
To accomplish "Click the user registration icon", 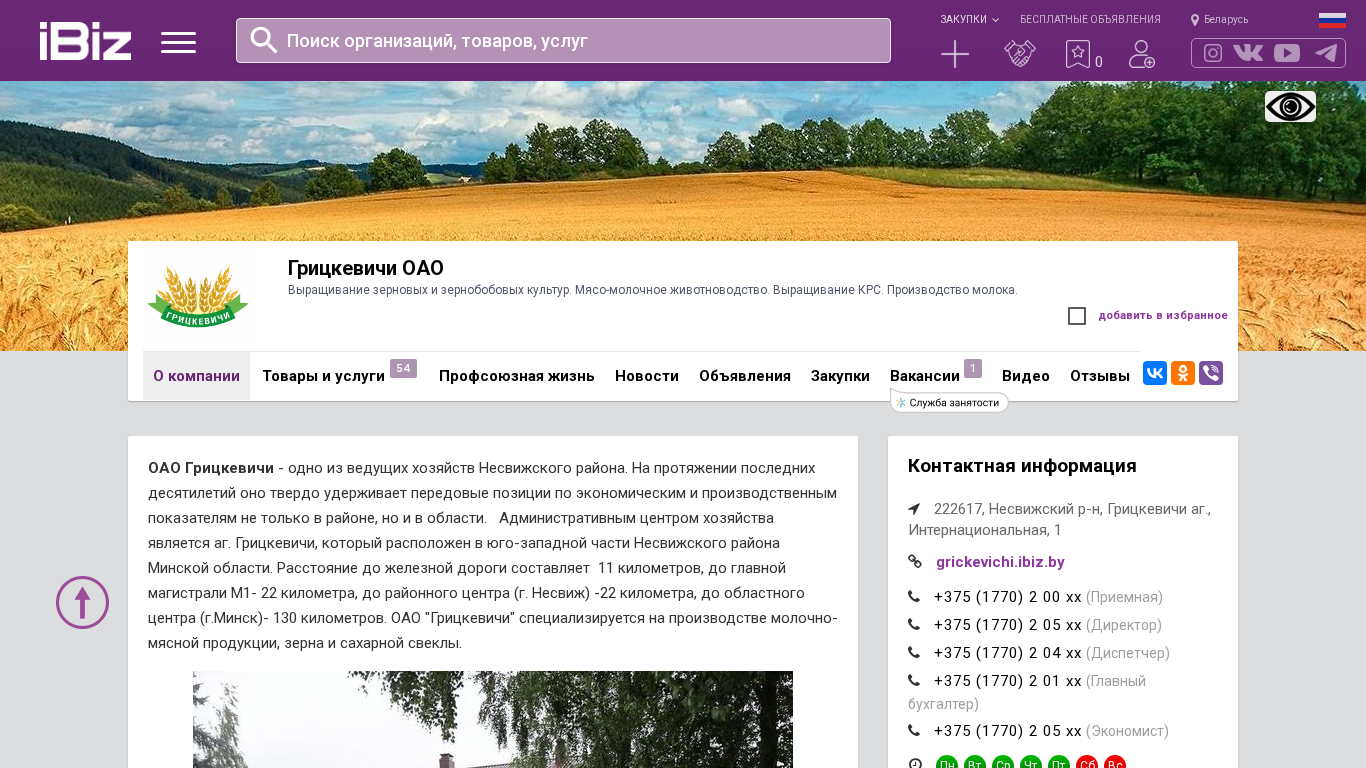I will 1142,54.
